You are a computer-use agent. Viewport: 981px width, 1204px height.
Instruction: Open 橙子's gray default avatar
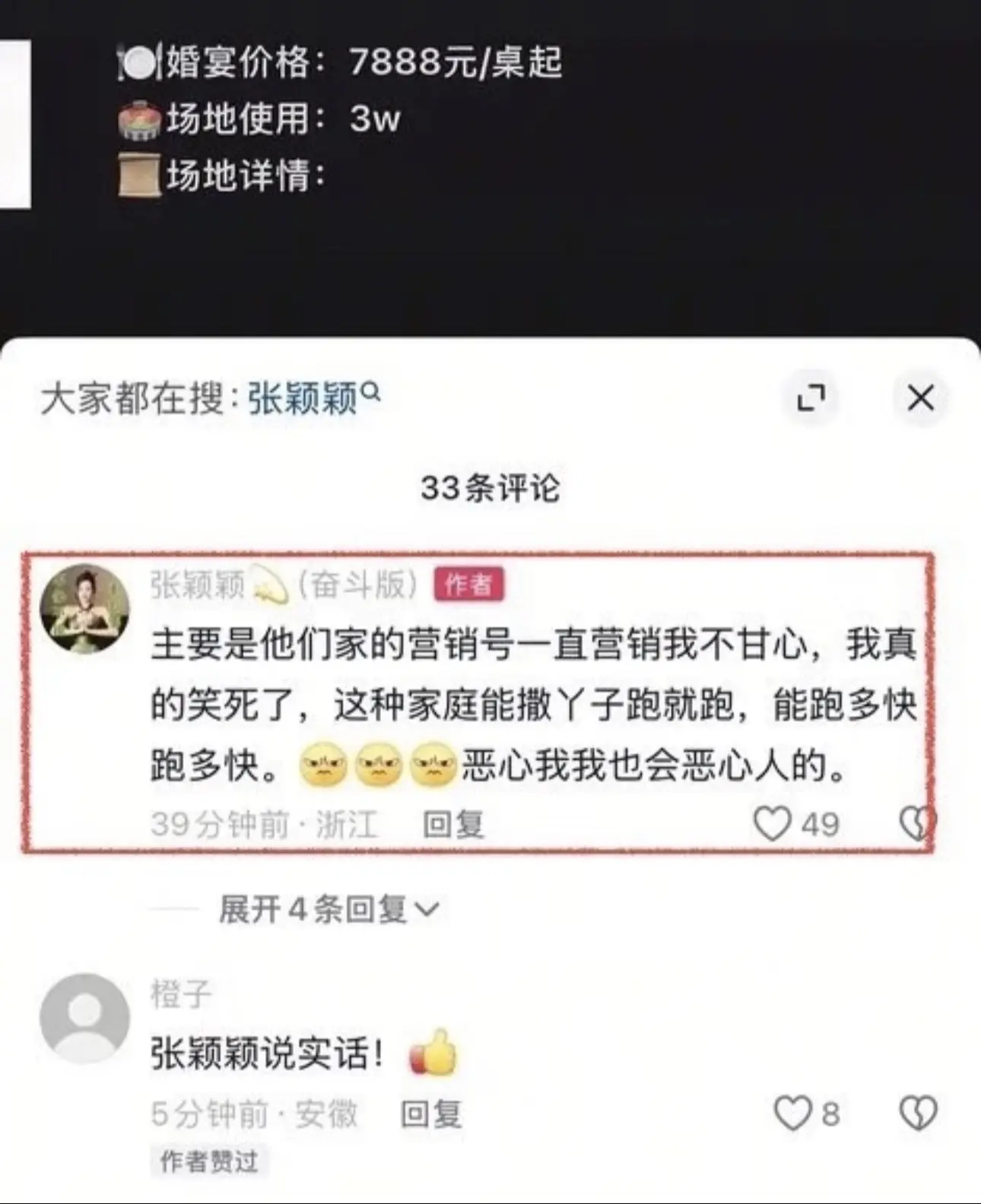[84, 1018]
